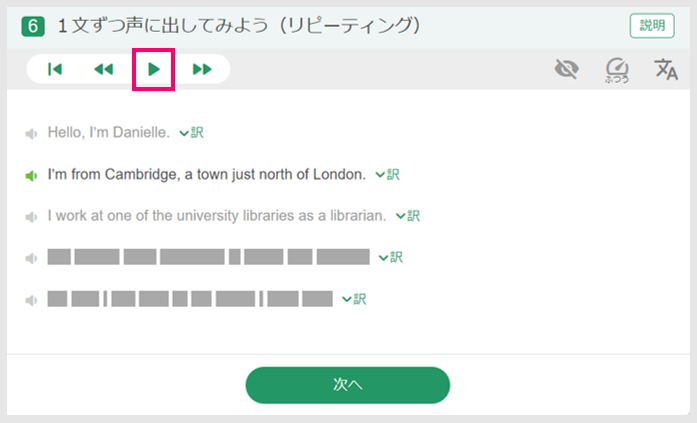Expand 訳 for the fifth masked sentence
The width and height of the screenshot is (697, 423).
coord(354,298)
